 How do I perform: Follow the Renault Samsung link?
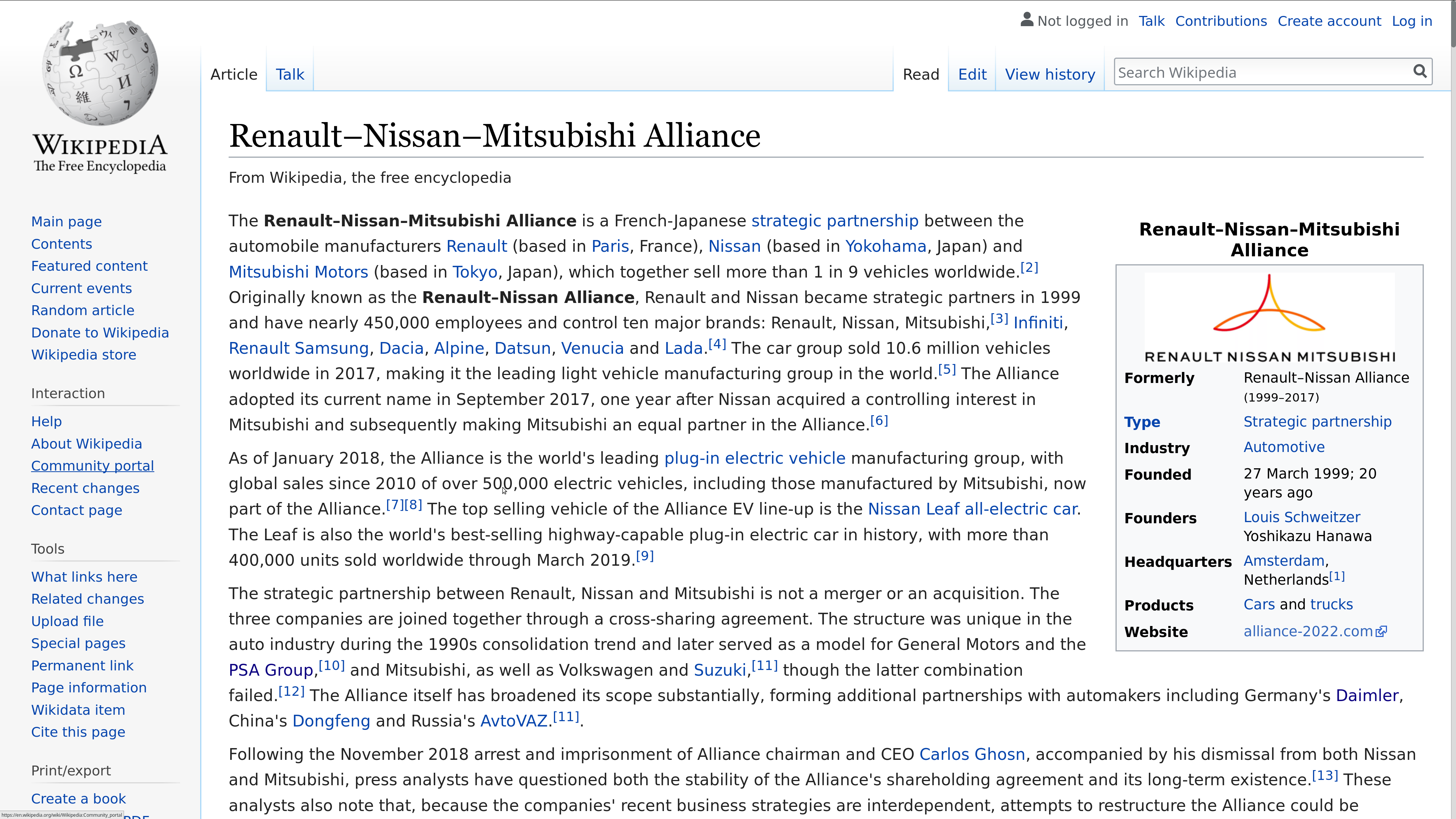(x=298, y=348)
